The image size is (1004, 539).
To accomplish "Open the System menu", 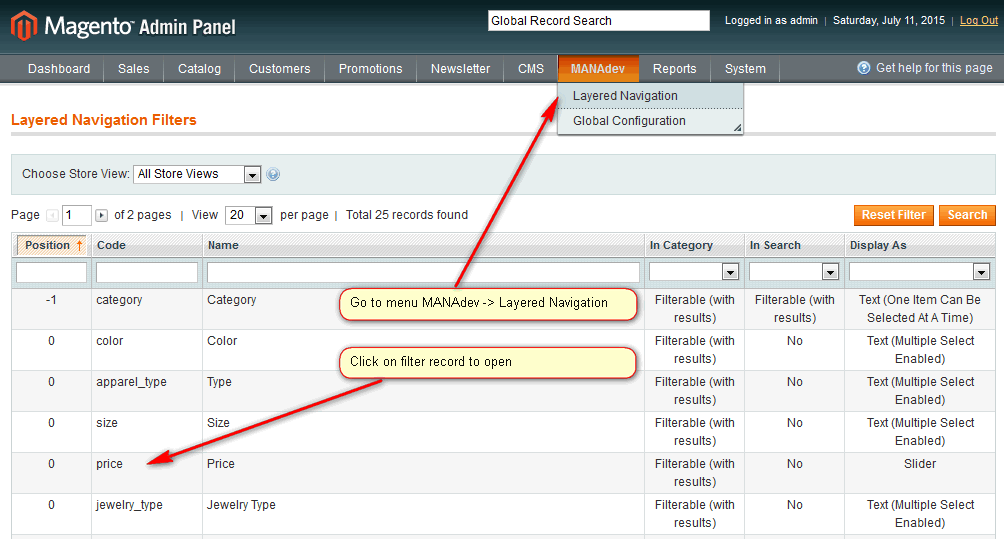I will (745, 68).
